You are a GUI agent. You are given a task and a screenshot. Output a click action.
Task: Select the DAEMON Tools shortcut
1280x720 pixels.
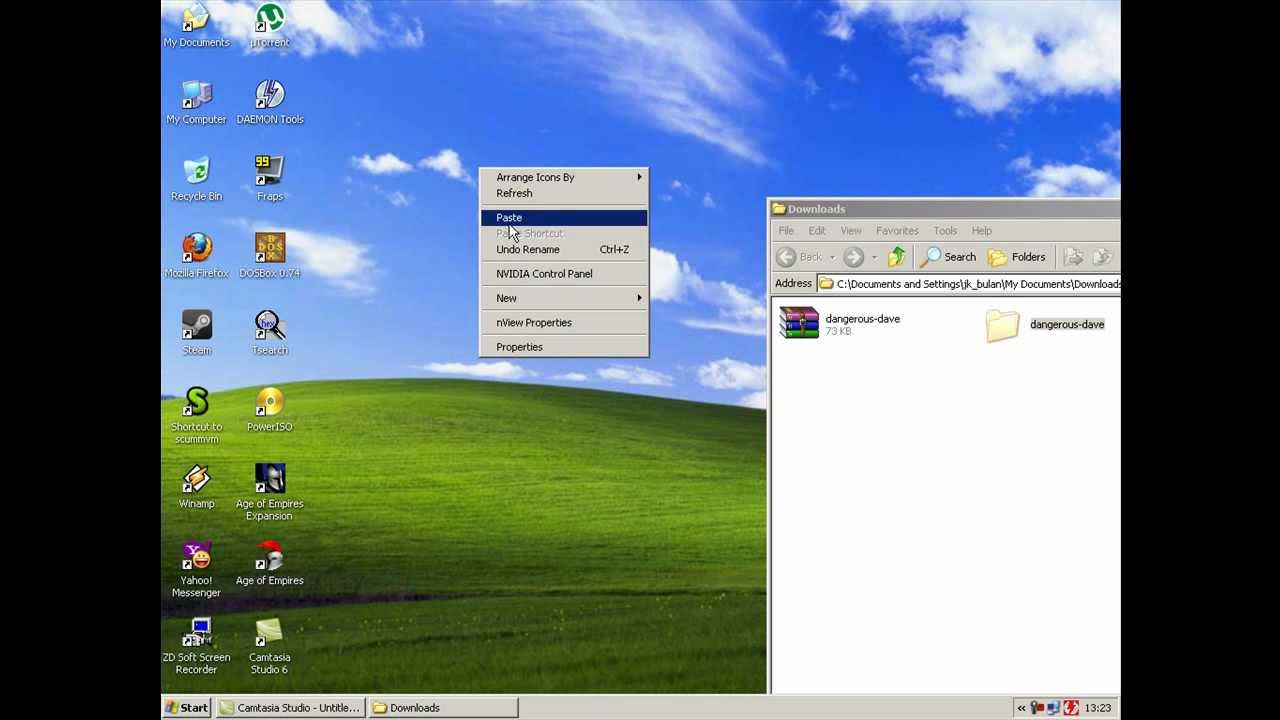pos(269,103)
